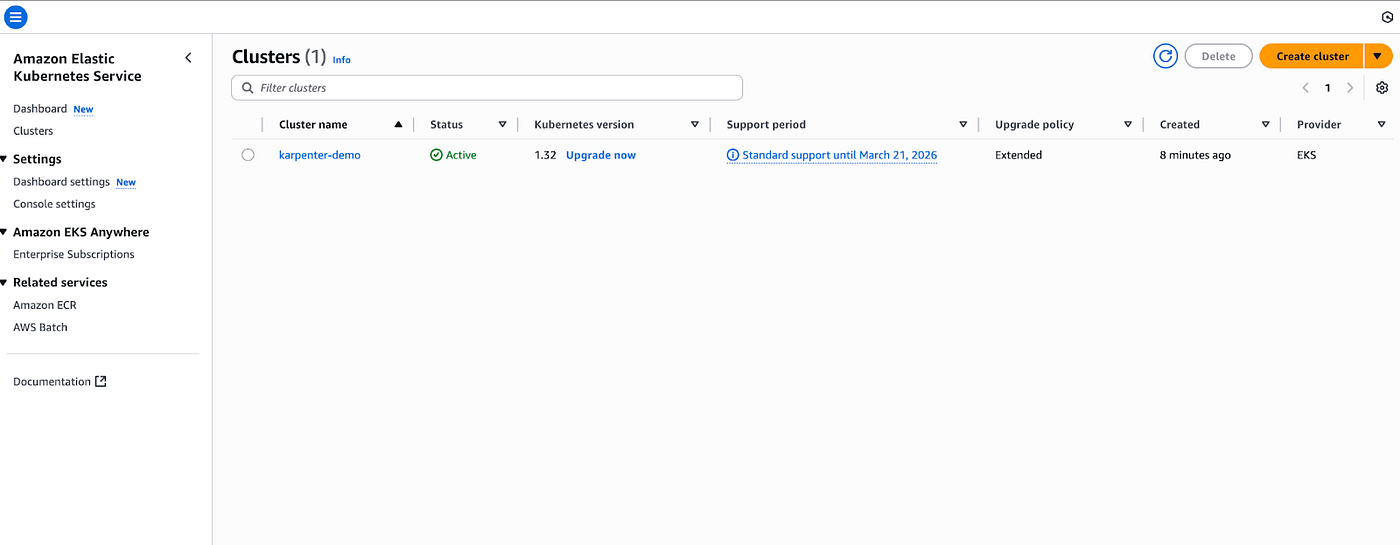Refresh the clusters list
Viewport: 1400px width, 545px height.
pos(1165,56)
